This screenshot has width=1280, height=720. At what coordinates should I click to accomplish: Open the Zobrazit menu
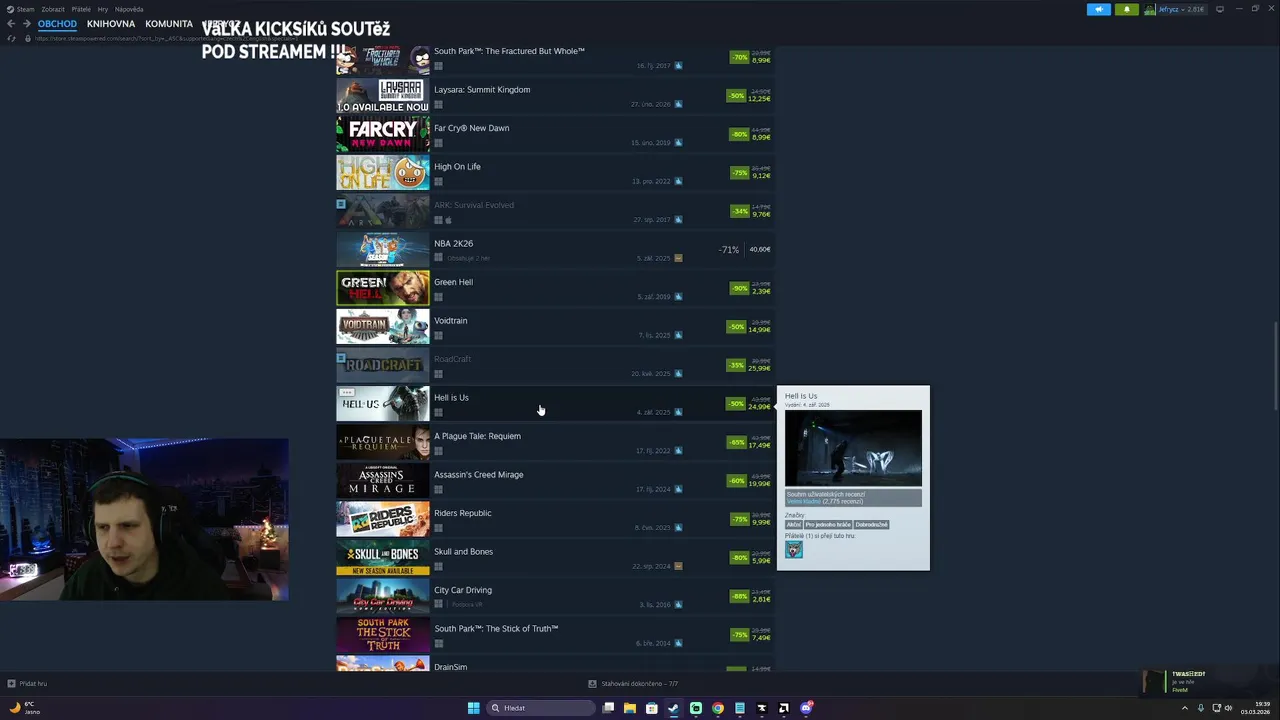(53, 9)
